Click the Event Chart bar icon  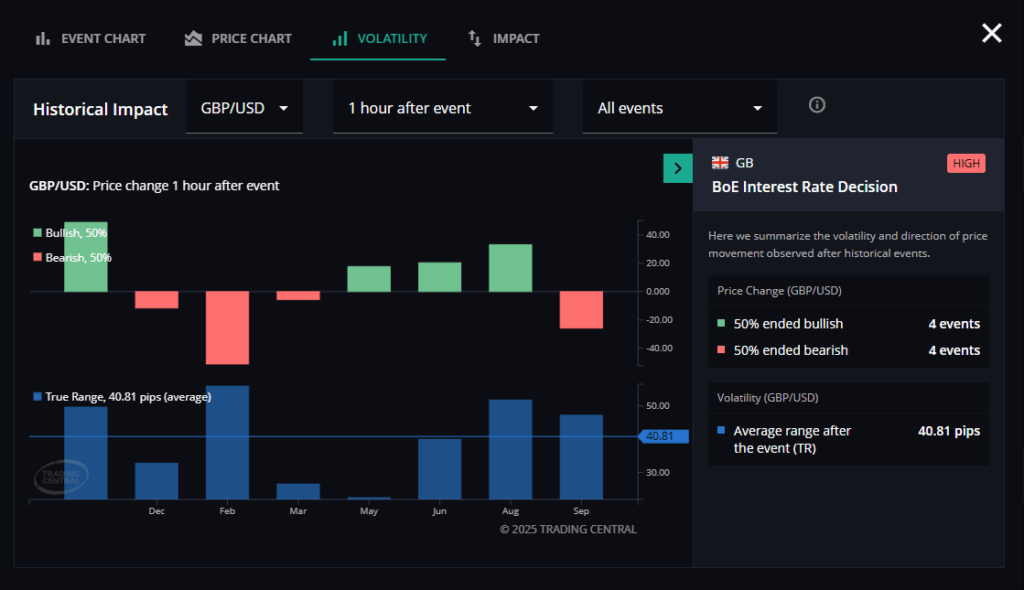(43, 39)
